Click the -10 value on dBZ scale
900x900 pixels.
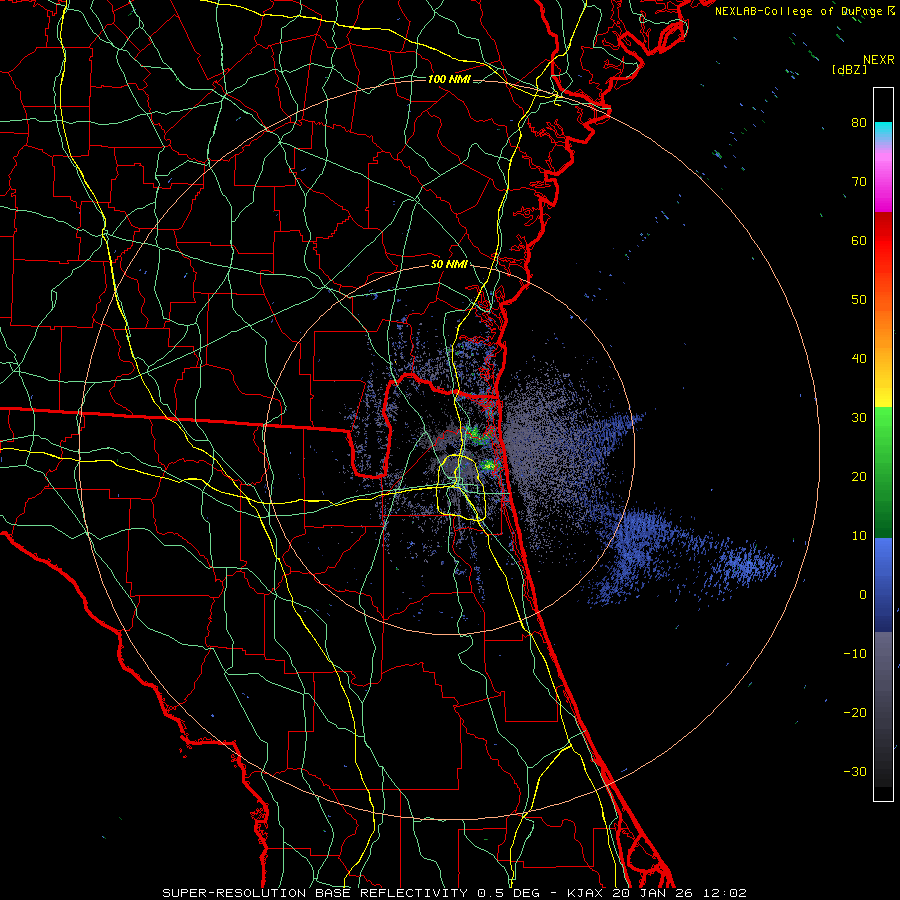click(855, 654)
